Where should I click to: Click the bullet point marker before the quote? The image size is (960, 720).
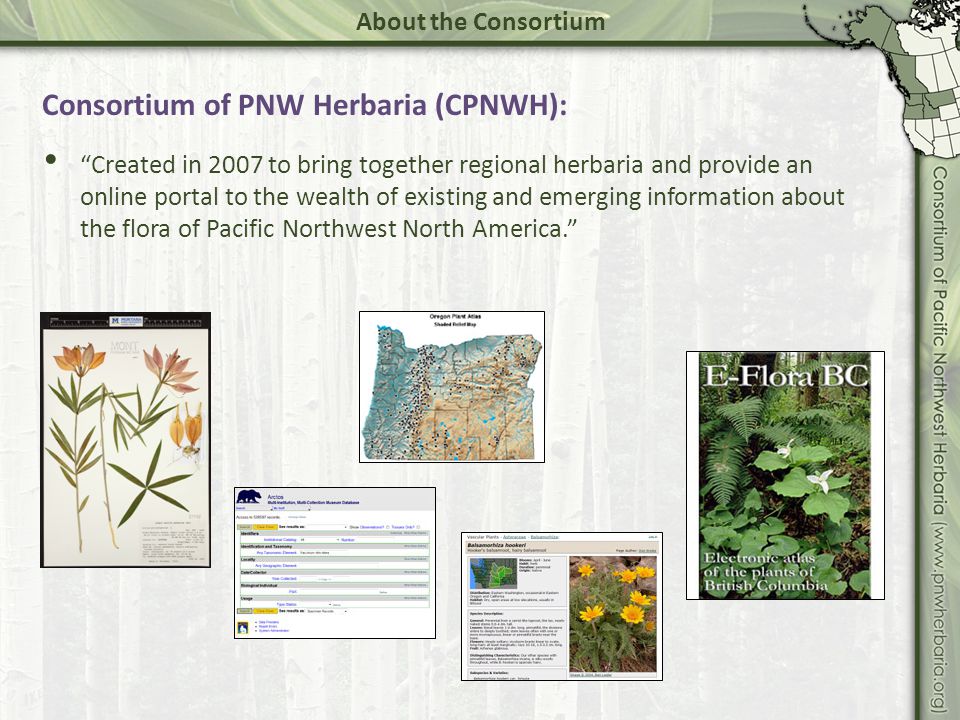click(51, 160)
